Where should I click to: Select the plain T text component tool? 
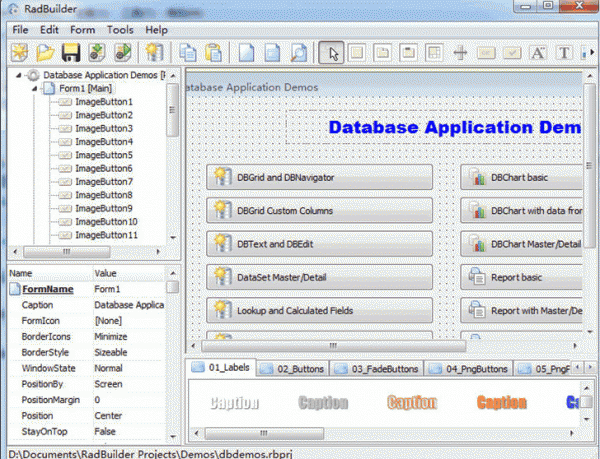point(564,52)
